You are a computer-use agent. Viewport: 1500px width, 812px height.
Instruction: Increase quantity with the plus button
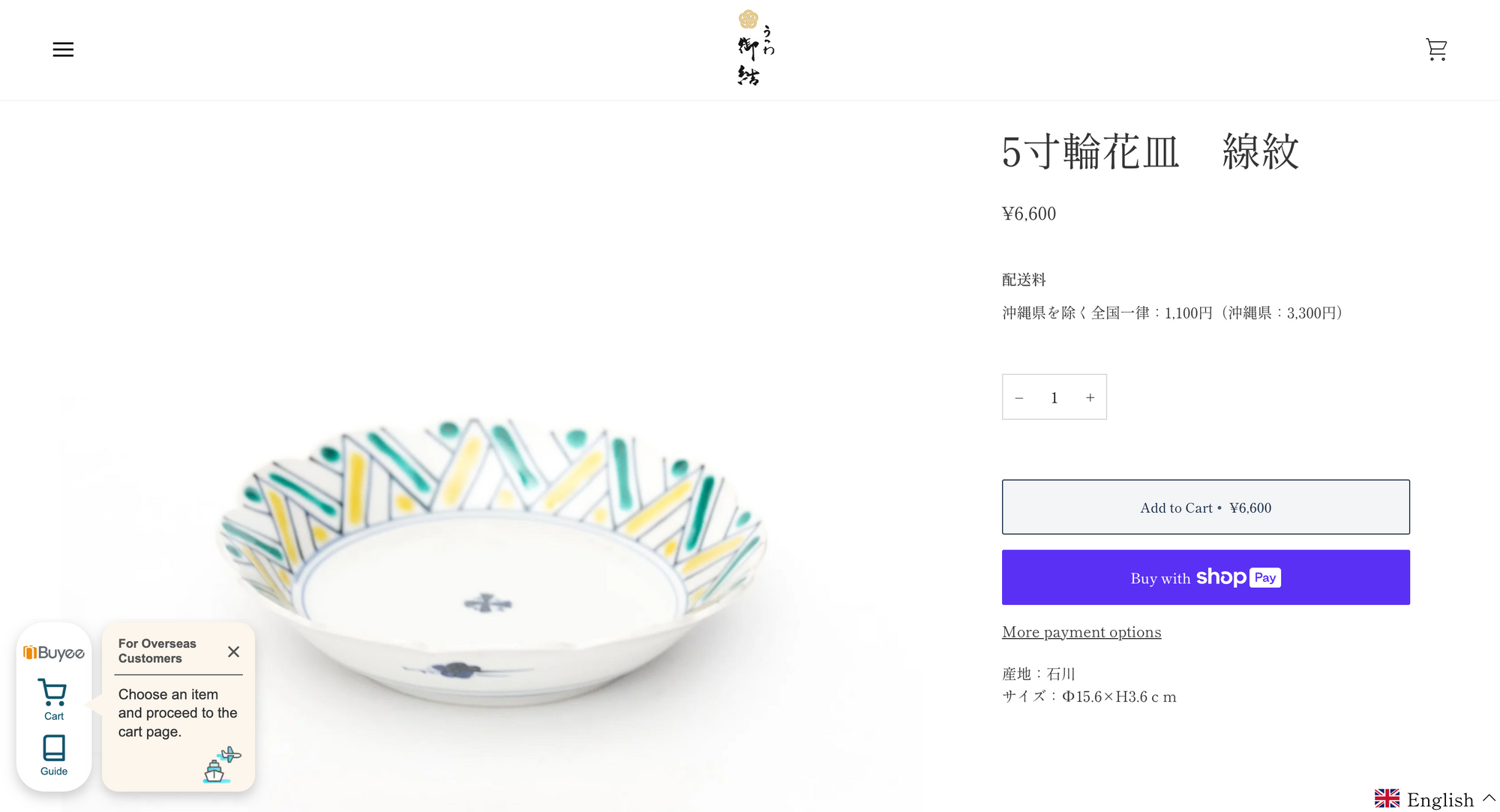(1090, 397)
